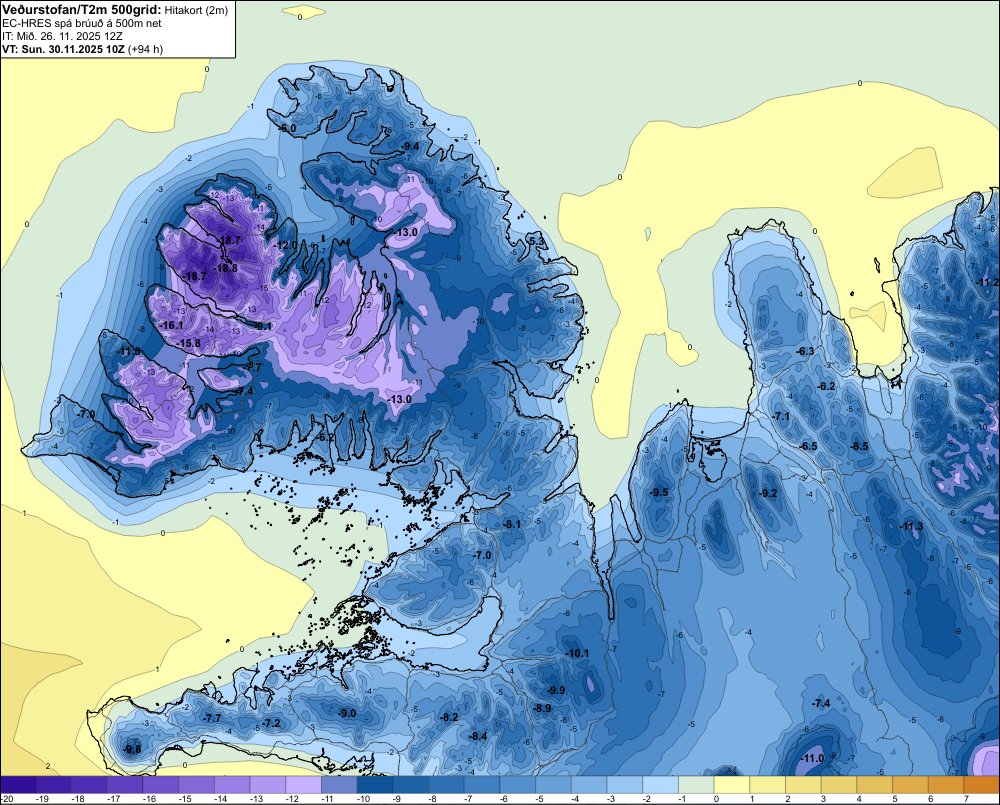Click the -15.8 temperature value
The height and width of the screenshot is (805, 1000).
click(189, 343)
